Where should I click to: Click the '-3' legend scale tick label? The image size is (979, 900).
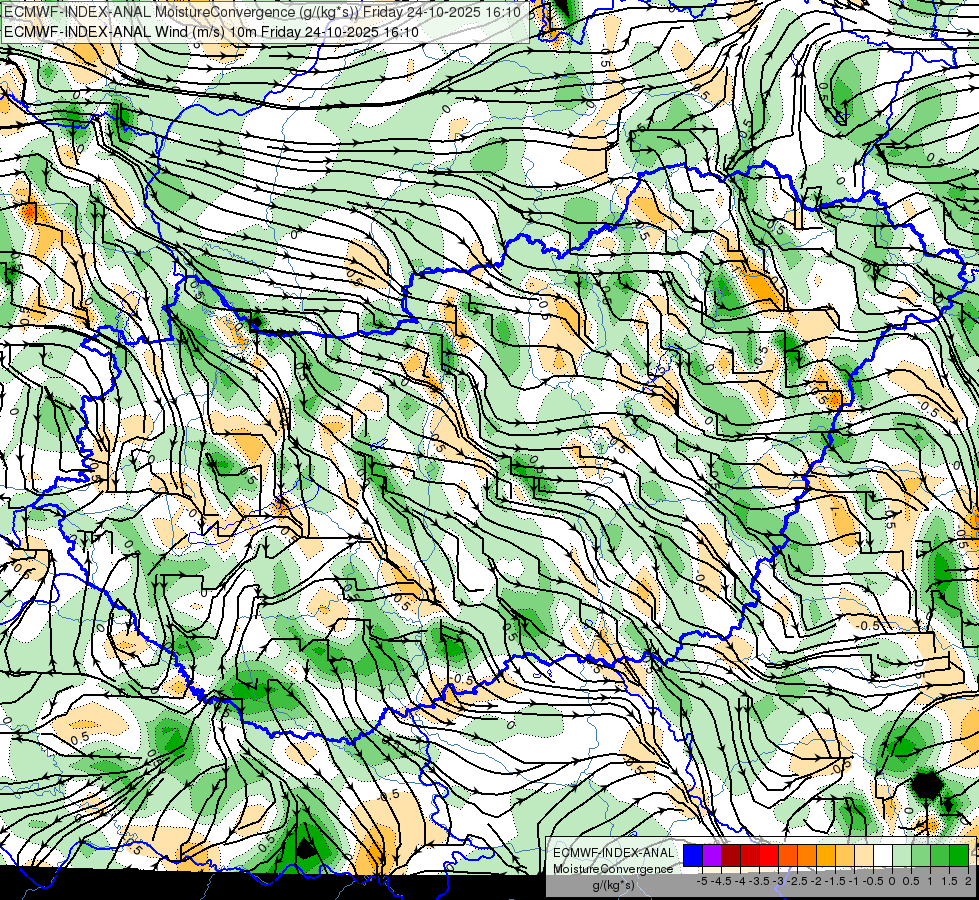(x=779, y=882)
